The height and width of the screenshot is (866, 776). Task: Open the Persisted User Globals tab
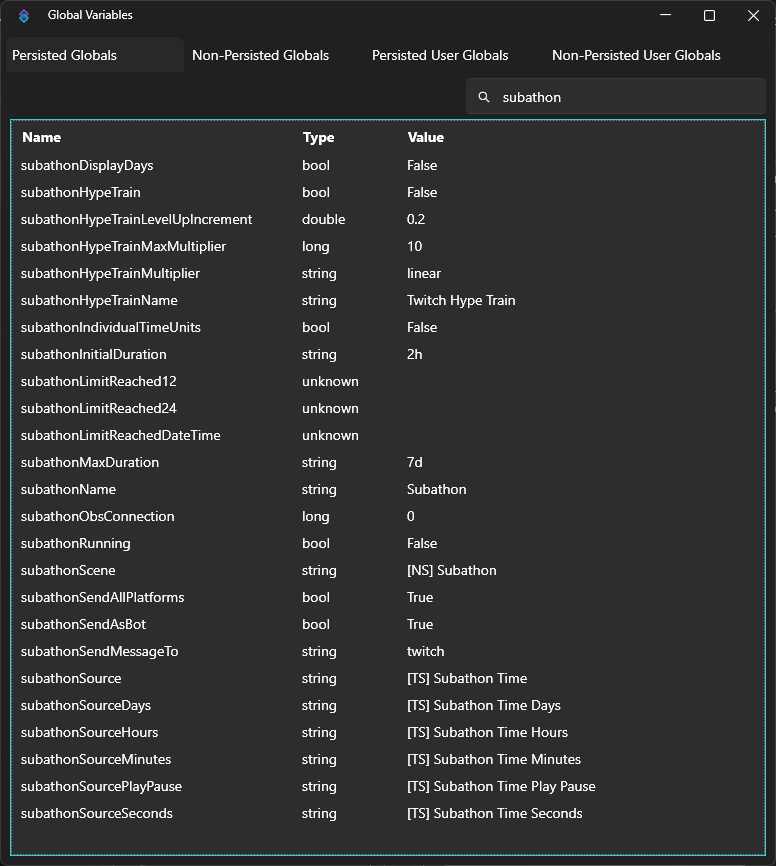[x=440, y=55]
